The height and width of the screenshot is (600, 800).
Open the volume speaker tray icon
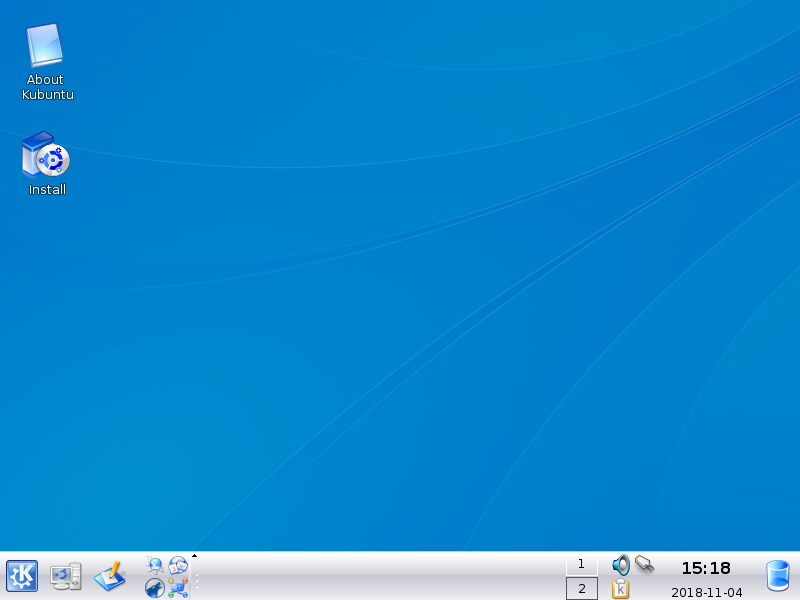[x=621, y=565]
